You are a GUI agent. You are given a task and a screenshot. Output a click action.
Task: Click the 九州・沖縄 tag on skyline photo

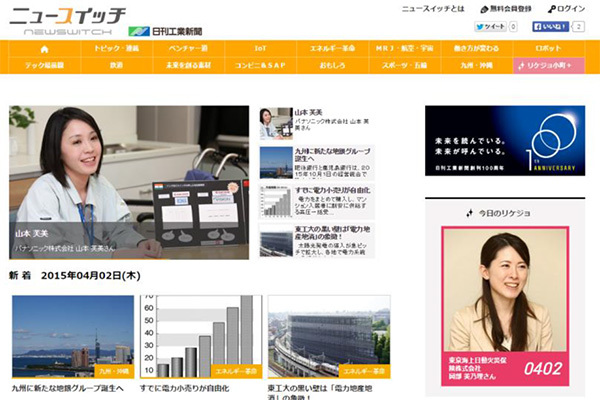(114, 371)
